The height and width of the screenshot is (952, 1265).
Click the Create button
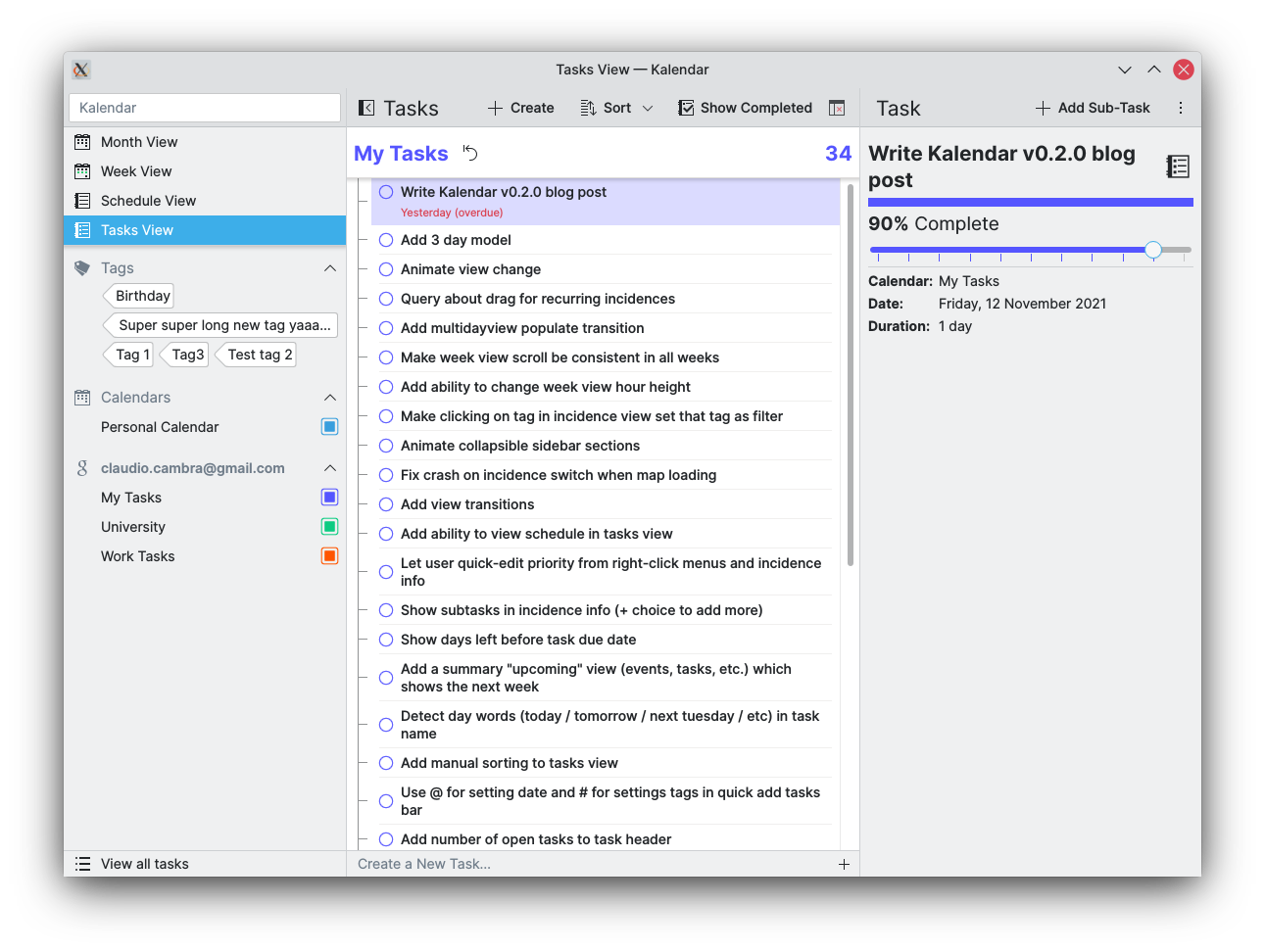point(521,108)
